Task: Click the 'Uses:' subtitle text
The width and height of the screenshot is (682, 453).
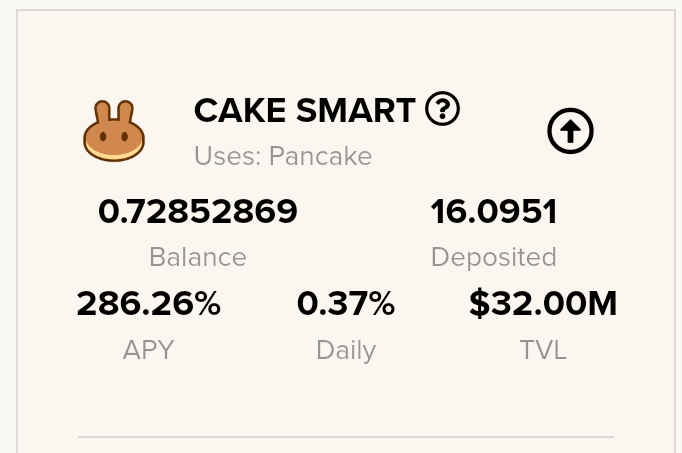Action: click(x=227, y=156)
